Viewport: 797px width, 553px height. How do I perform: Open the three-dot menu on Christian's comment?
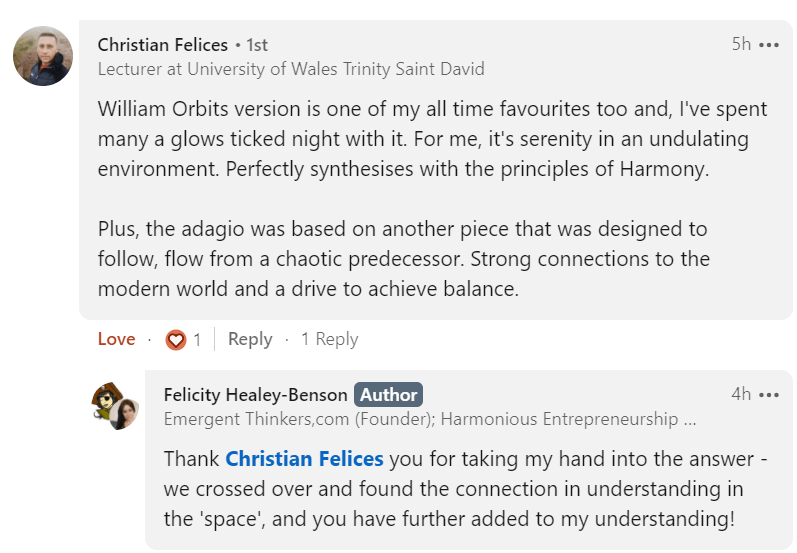click(768, 45)
